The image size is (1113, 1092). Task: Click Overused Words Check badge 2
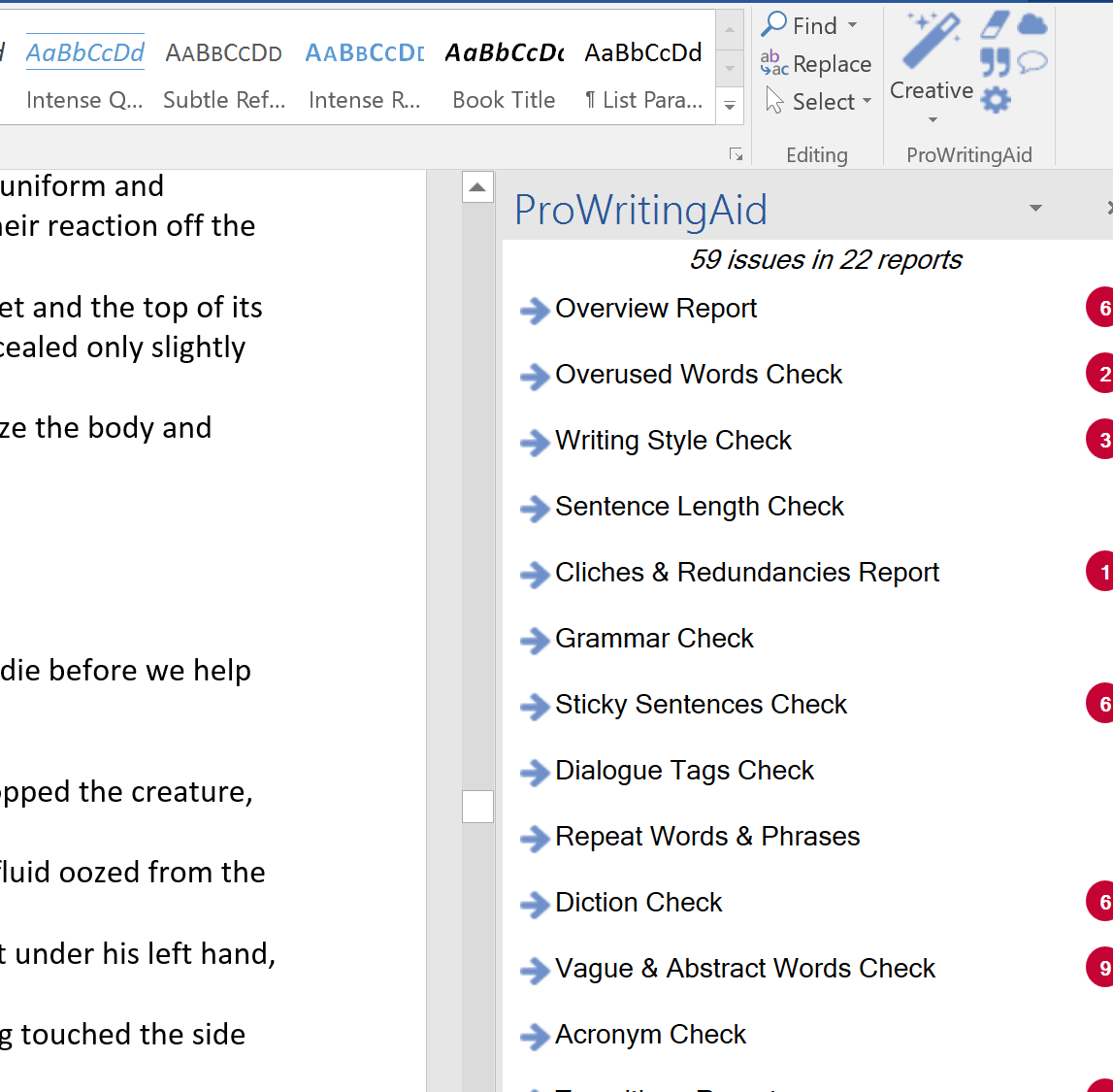point(1100,373)
